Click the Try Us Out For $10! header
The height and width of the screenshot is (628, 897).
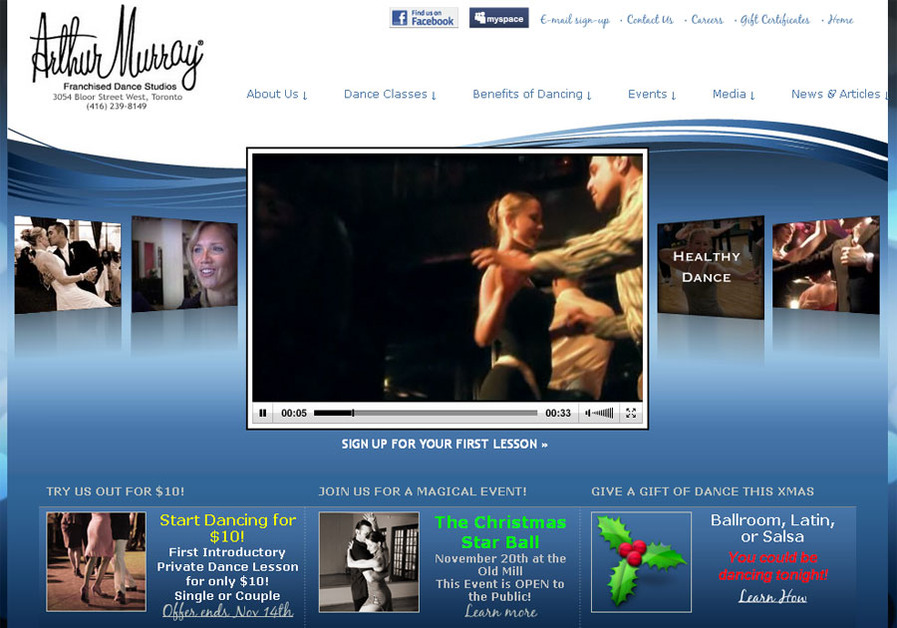(x=115, y=491)
